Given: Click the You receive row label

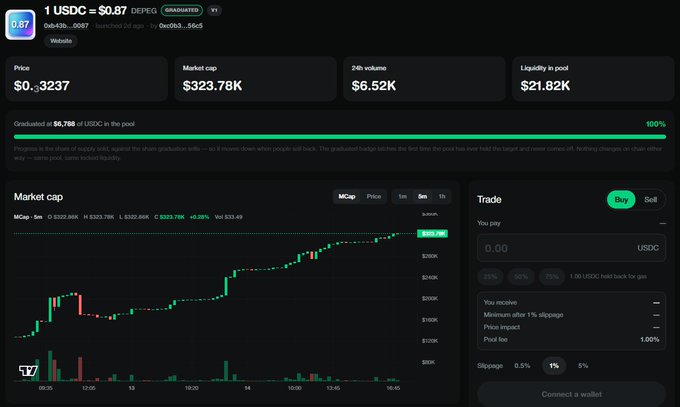Looking at the screenshot, I should (x=500, y=302).
